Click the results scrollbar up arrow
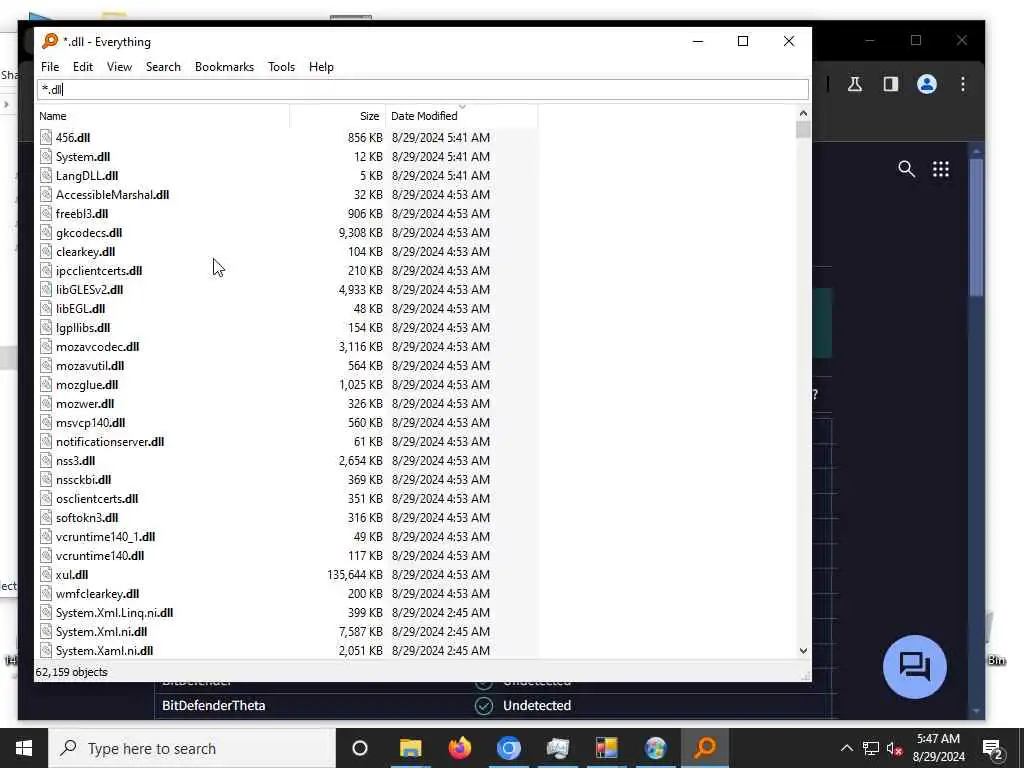Image resolution: width=1024 pixels, height=768 pixels. (x=803, y=114)
